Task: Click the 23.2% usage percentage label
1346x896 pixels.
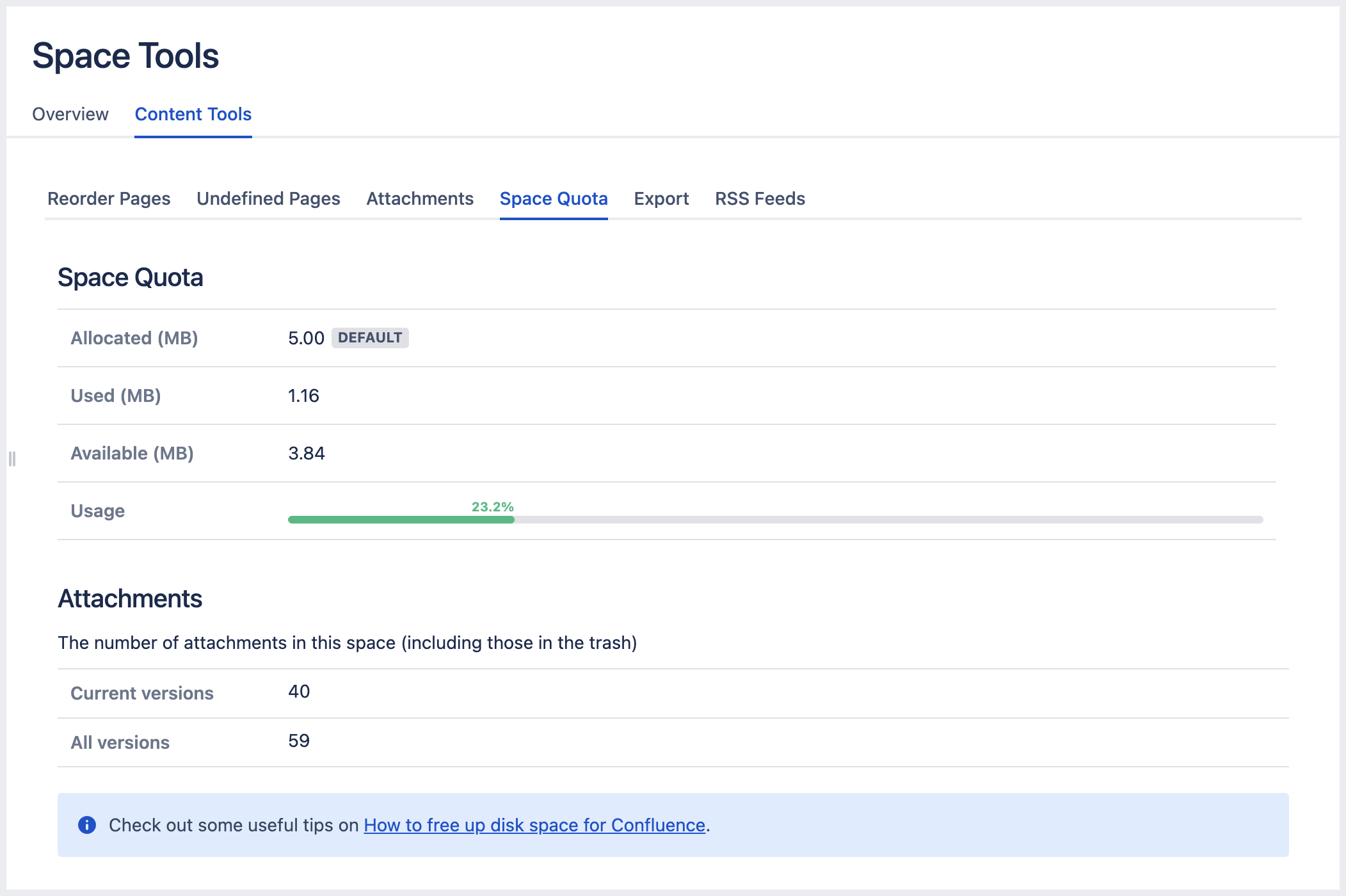Action: tap(492, 507)
